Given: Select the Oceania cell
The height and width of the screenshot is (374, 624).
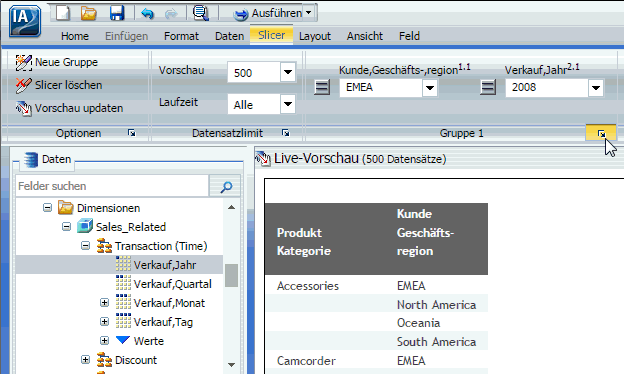Looking at the screenshot, I should [418, 323].
